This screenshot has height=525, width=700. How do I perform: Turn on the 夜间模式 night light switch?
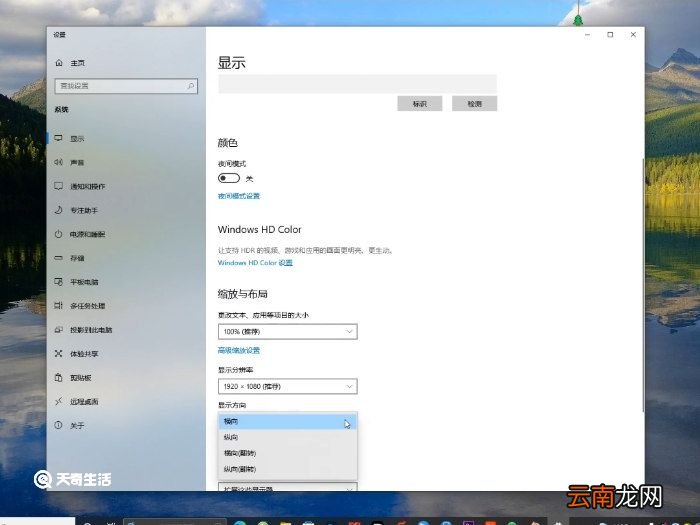(229, 178)
